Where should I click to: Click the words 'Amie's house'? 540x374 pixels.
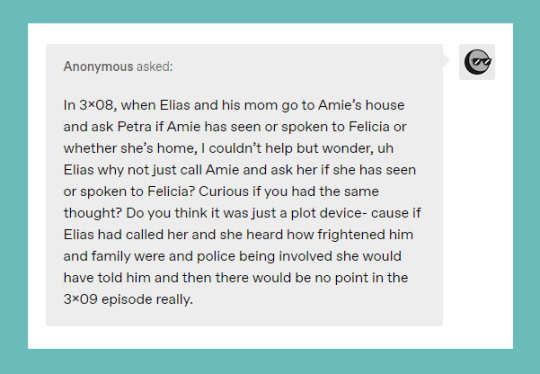361,105
